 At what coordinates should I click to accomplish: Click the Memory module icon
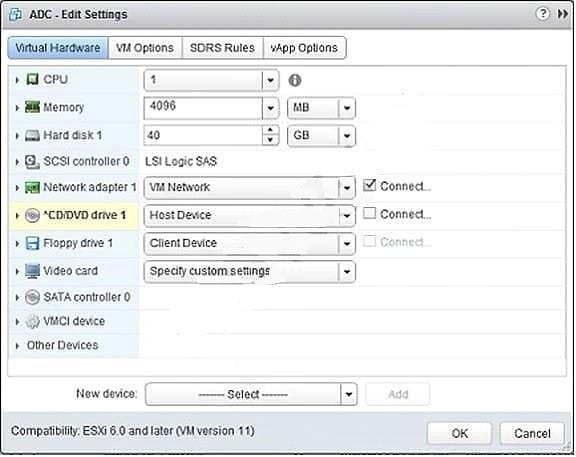(32, 107)
